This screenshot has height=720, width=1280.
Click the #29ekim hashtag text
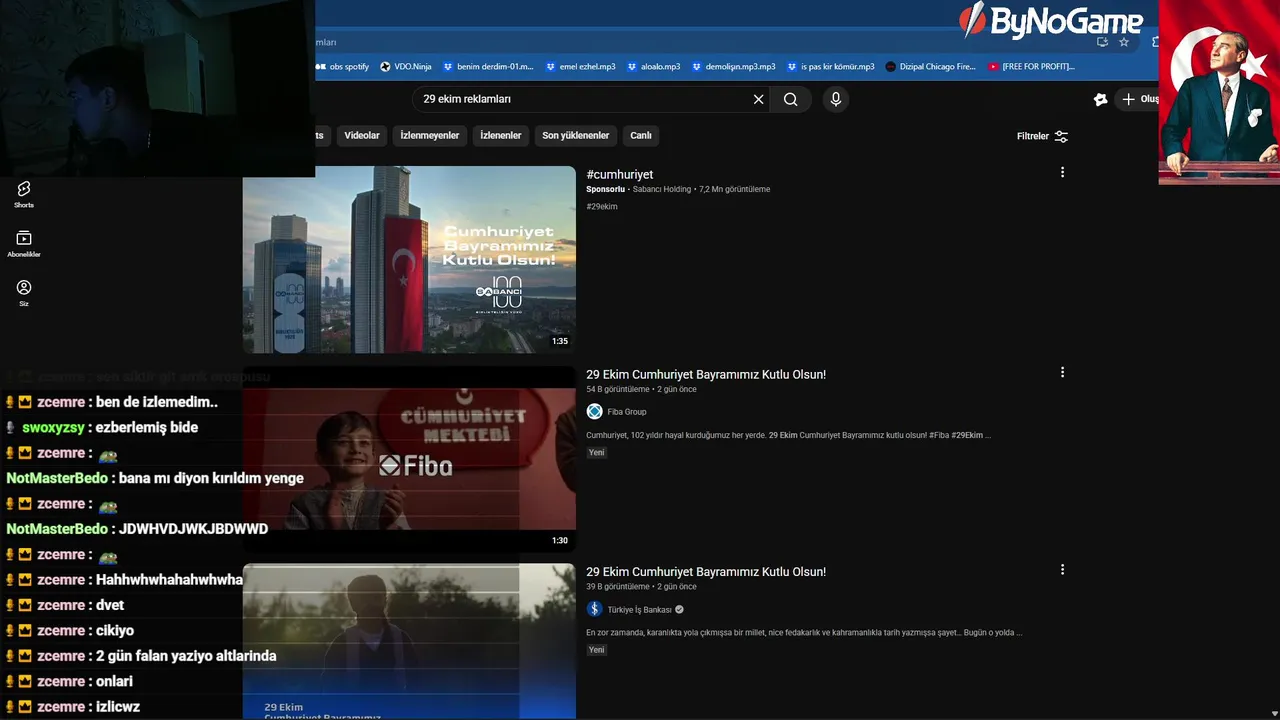(602, 207)
